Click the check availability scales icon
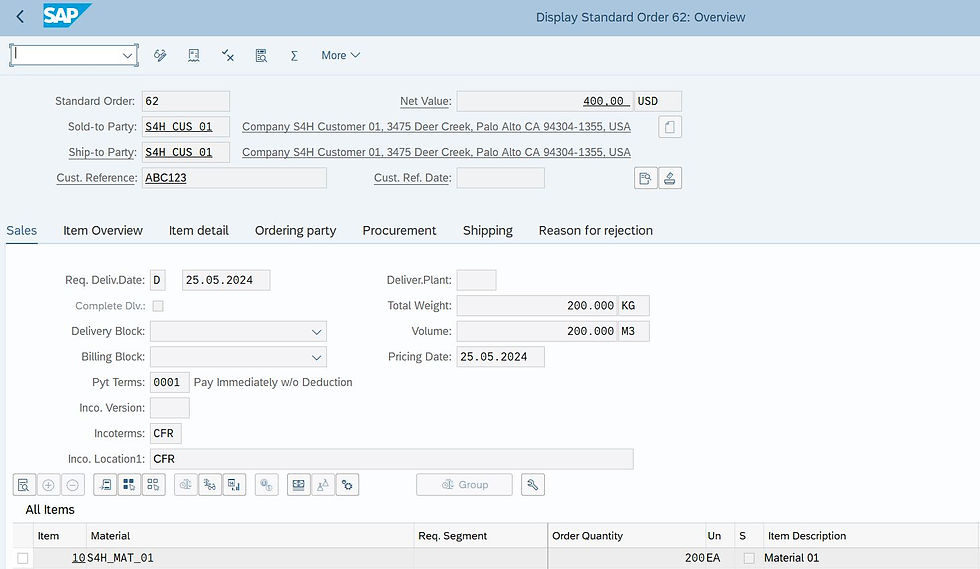 (186, 485)
